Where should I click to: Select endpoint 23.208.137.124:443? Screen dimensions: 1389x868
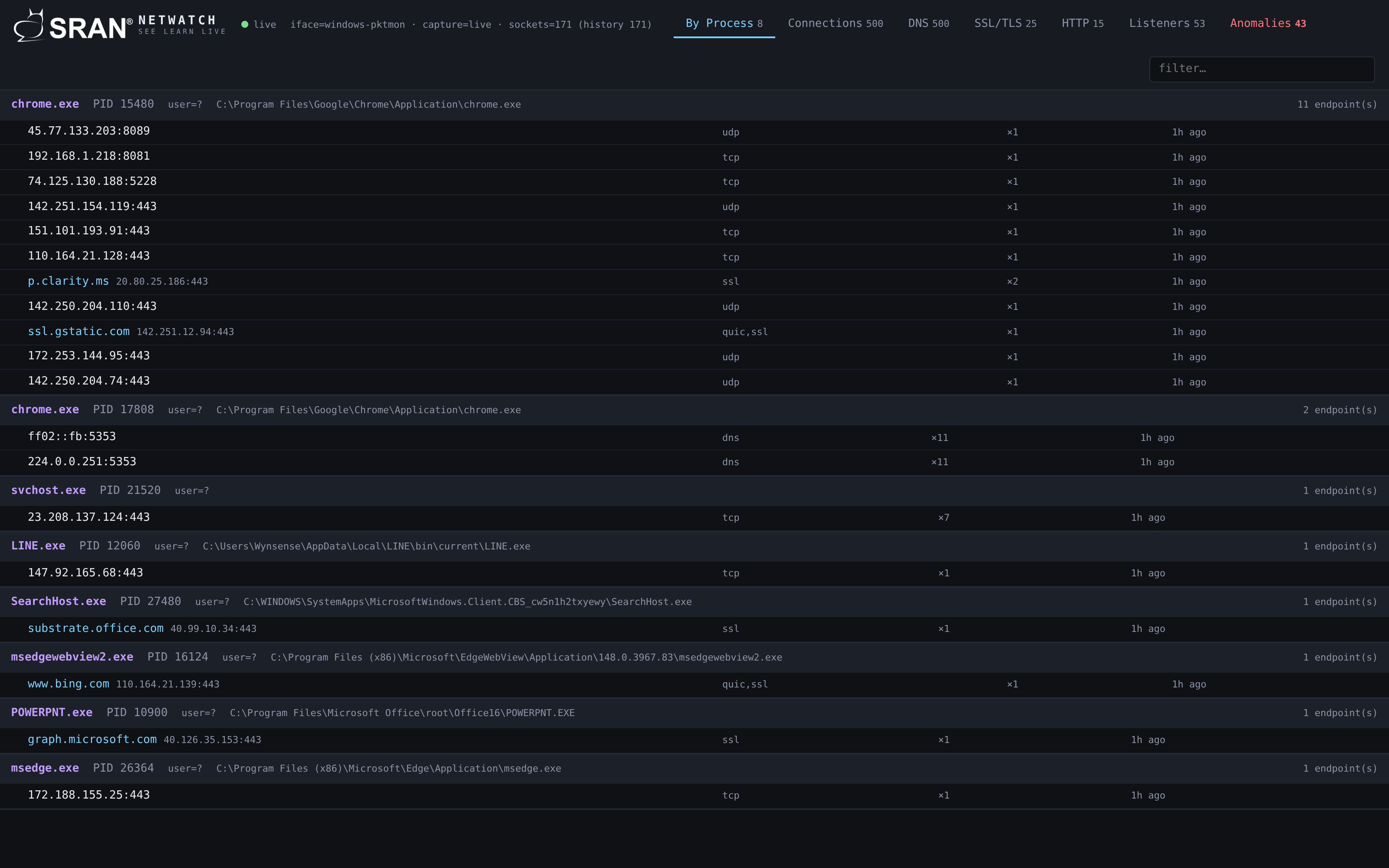pyautogui.click(x=89, y=518)
